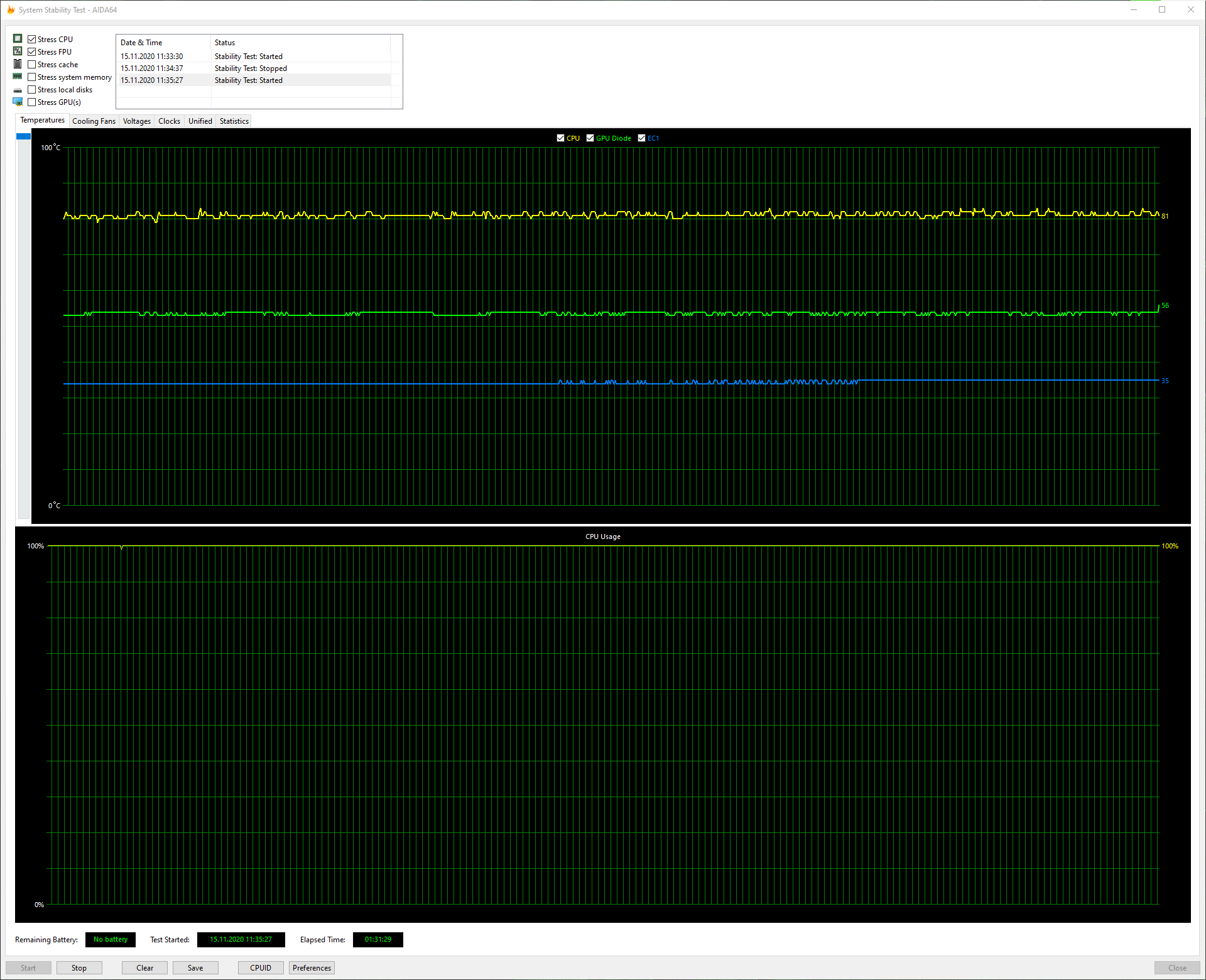
Task: Click the FPU percent chip icon
Action: [18, 52]
